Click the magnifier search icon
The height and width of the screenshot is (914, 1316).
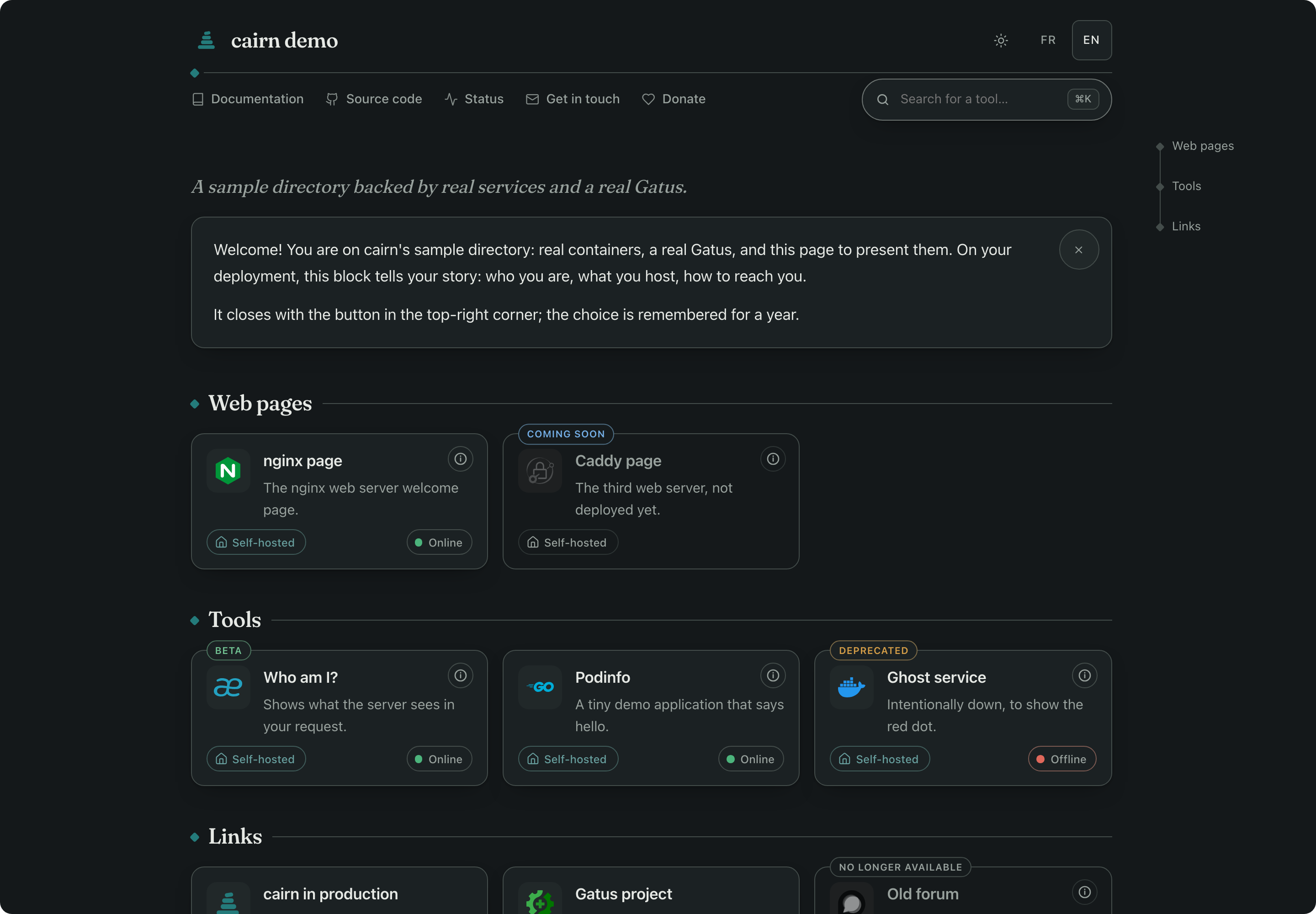[x=882, y=100]
